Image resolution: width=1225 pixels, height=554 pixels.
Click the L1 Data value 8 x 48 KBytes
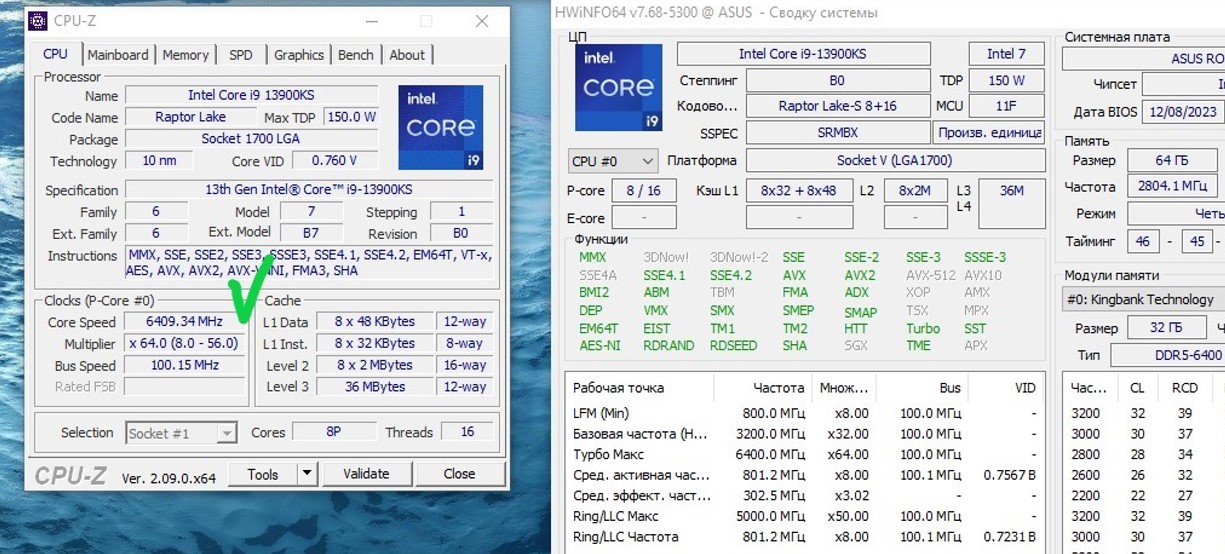(x=375, y=322)
